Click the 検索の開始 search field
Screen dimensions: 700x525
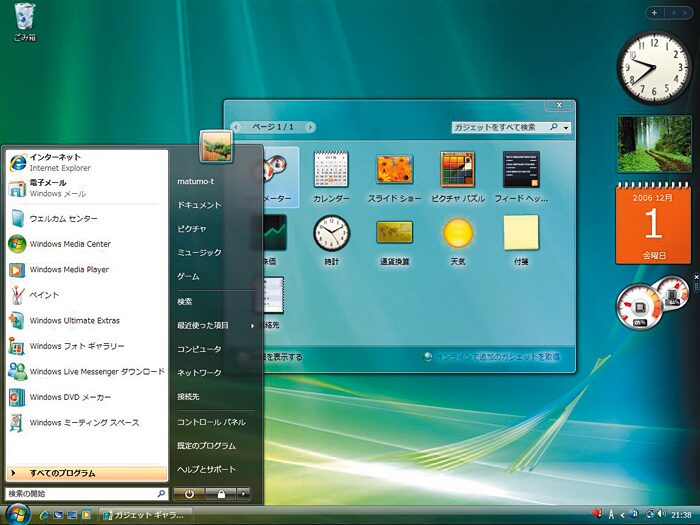tap(80, 494)
